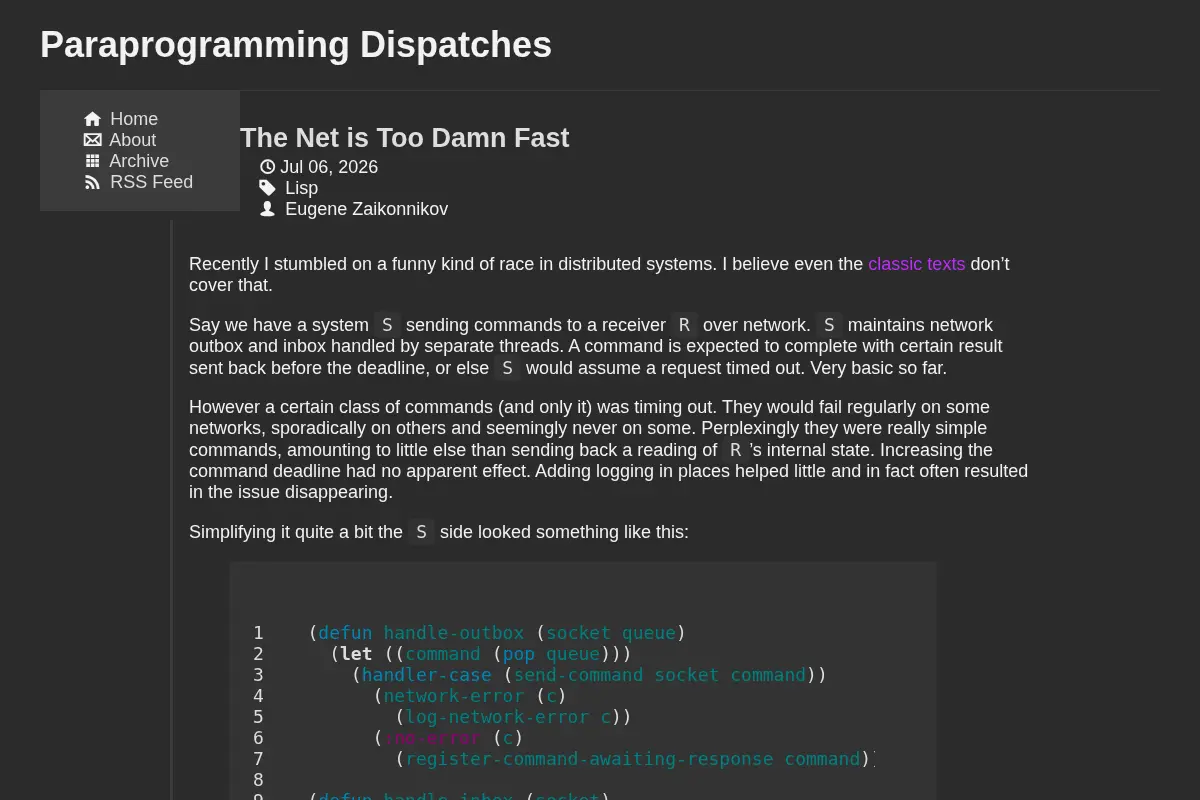
Task: Select the Lisp tag link
Action: (301, 188)
